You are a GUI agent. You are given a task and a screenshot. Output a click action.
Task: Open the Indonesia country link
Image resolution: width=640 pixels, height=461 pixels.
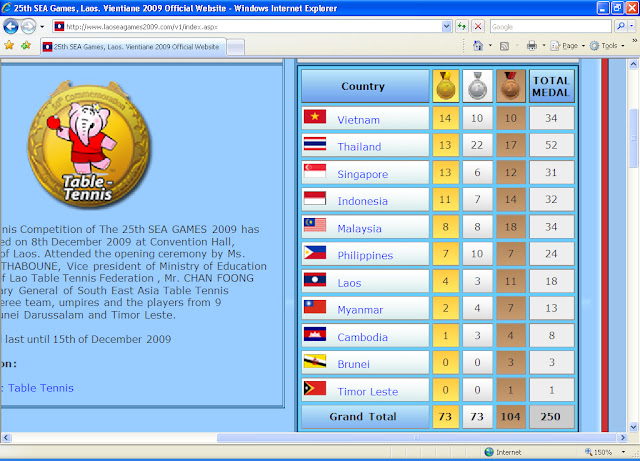(362, 201)
